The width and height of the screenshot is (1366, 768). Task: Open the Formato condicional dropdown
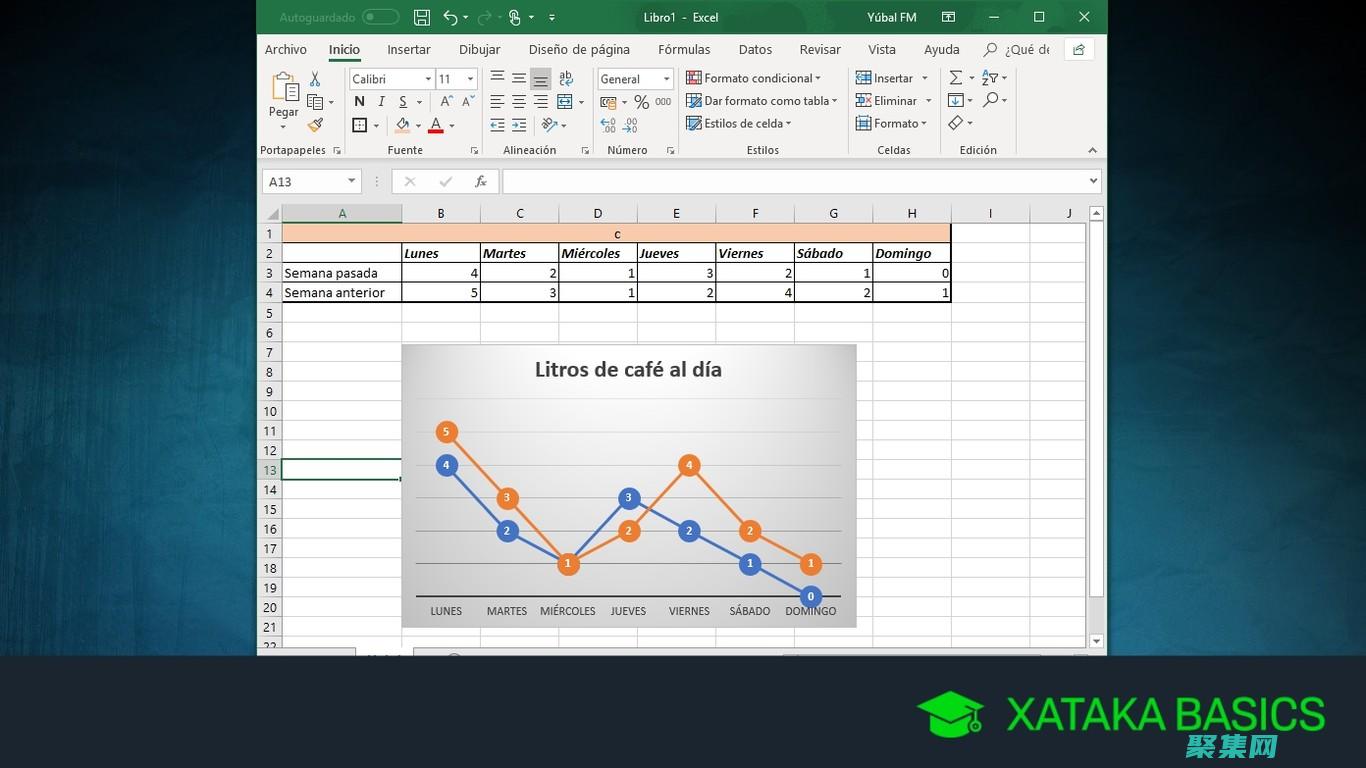[753, 78]
